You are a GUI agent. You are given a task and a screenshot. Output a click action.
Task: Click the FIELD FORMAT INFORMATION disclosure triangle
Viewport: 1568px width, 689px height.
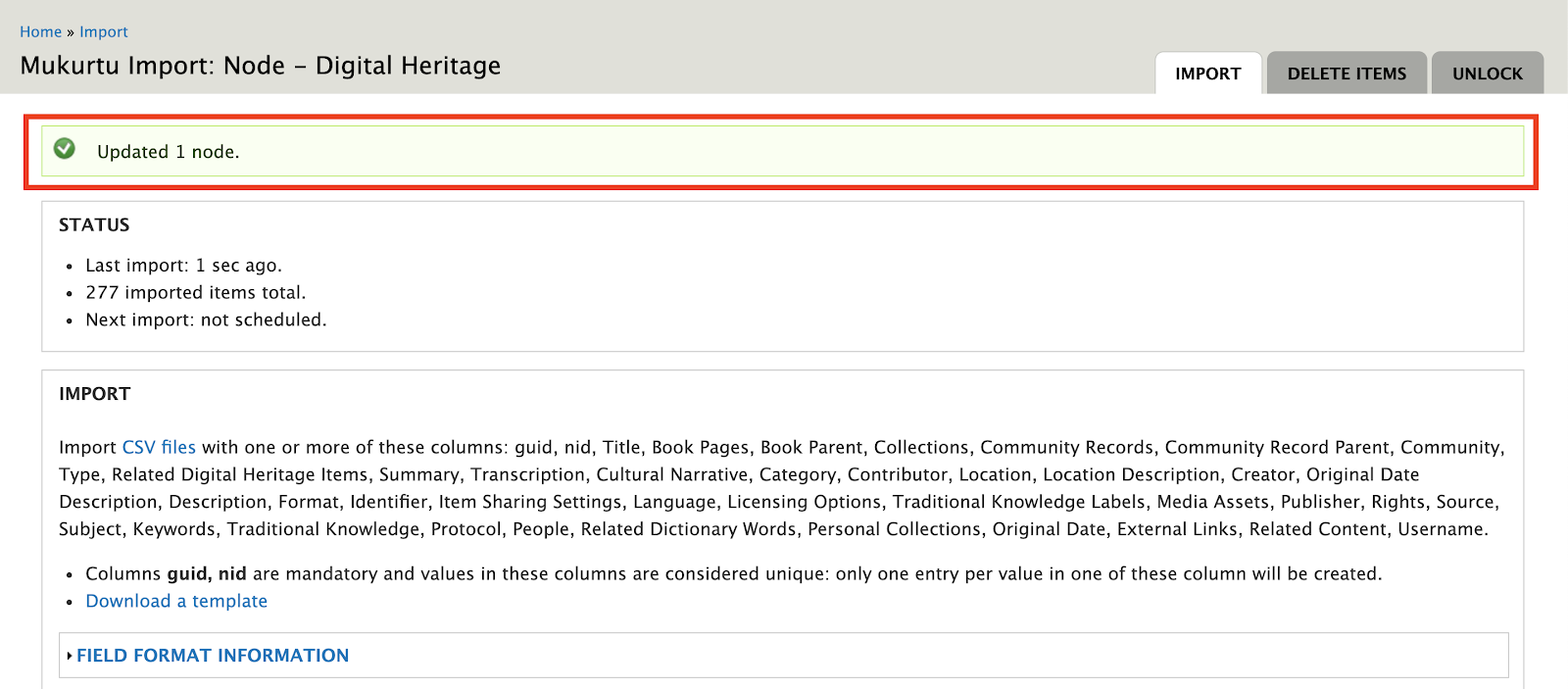click(x=70, y=656)
